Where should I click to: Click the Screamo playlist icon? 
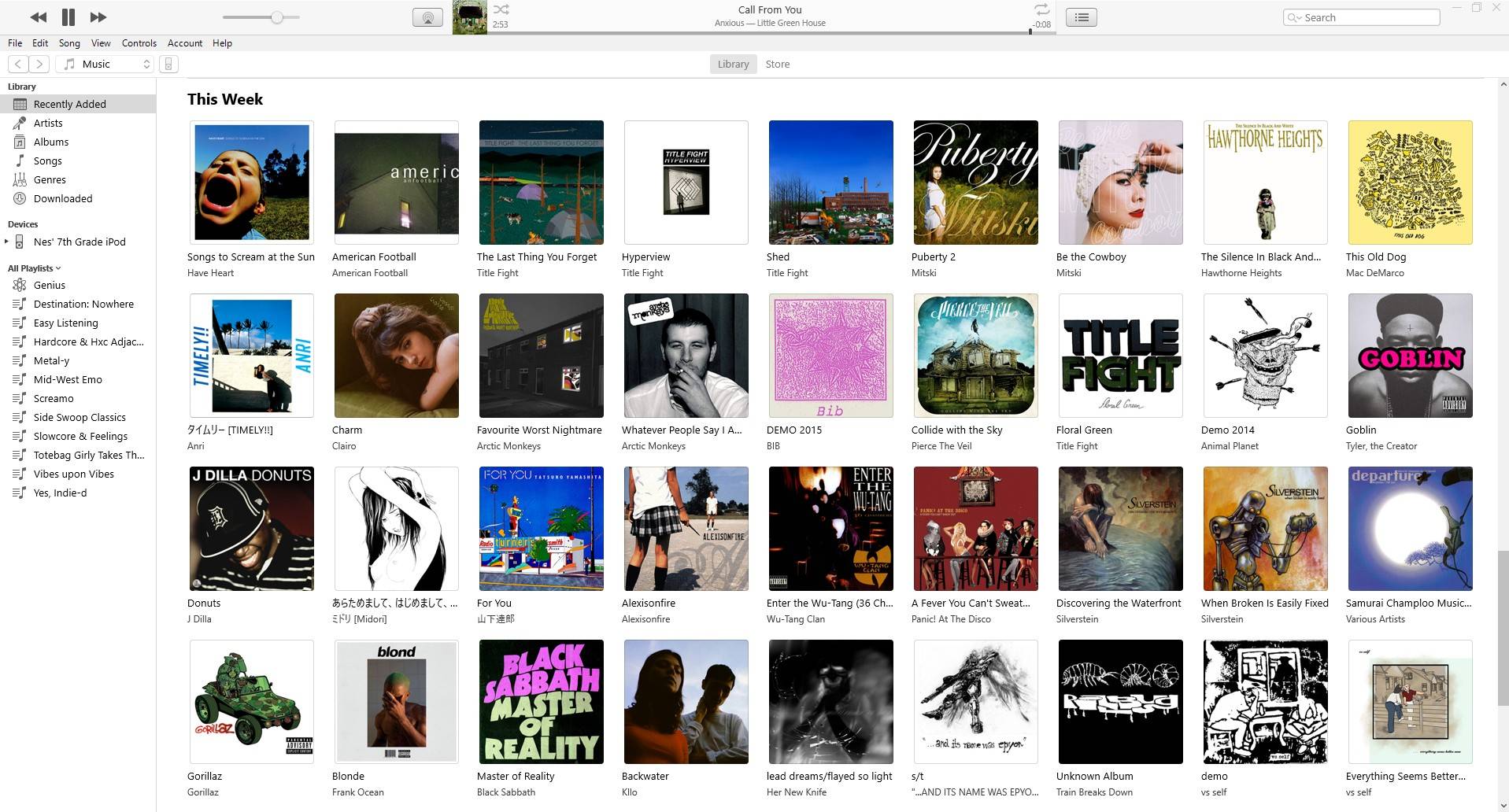pos(20,398)
